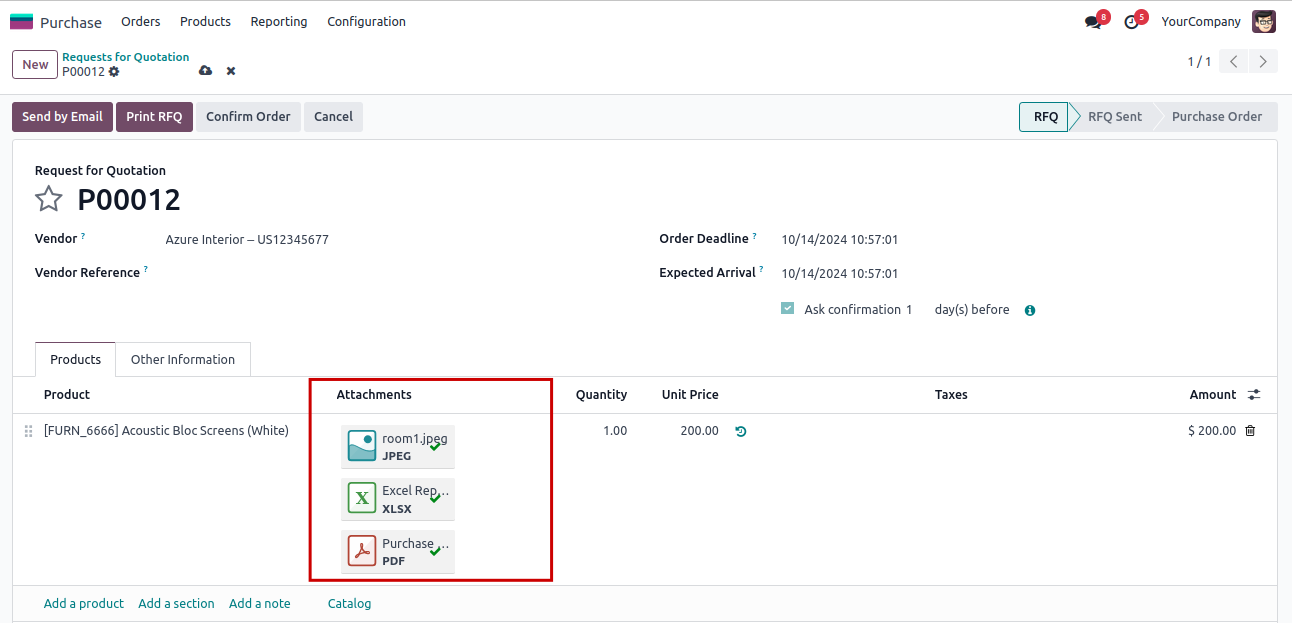Open the room1.jpeg attachment
1292x623 pixels.
pos(398,446)
